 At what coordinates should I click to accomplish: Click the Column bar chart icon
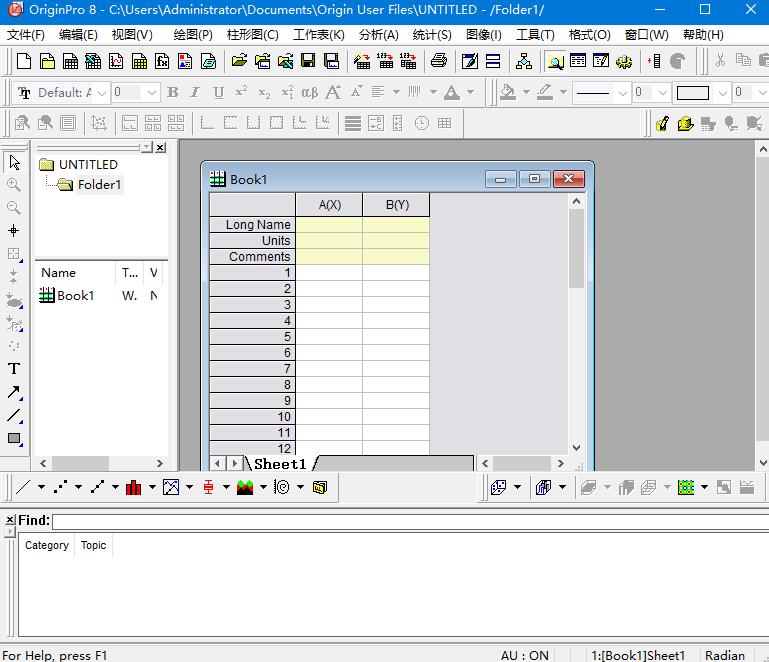pos(133,487)
